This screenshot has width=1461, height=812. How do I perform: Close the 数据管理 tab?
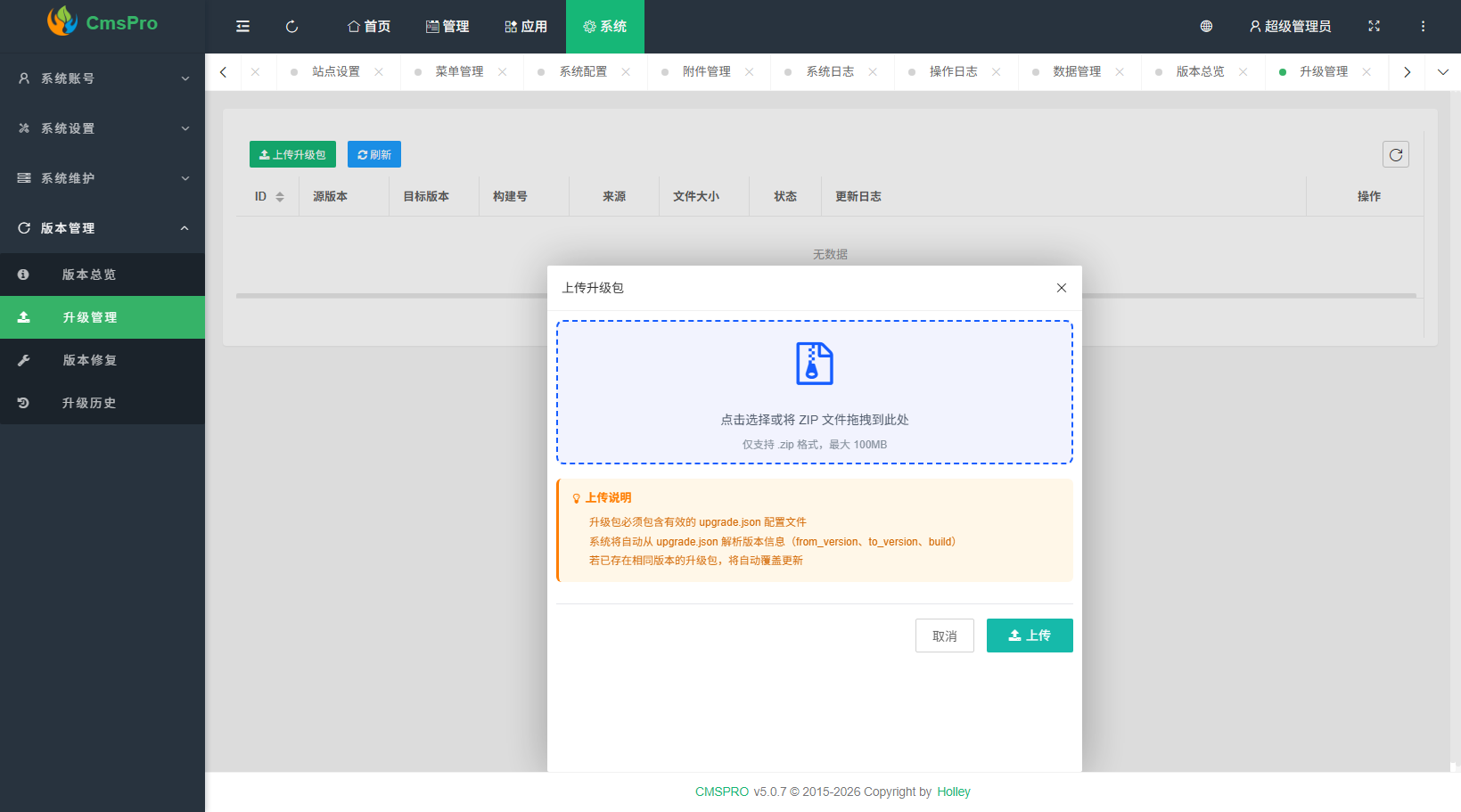tap(1120, 72)
